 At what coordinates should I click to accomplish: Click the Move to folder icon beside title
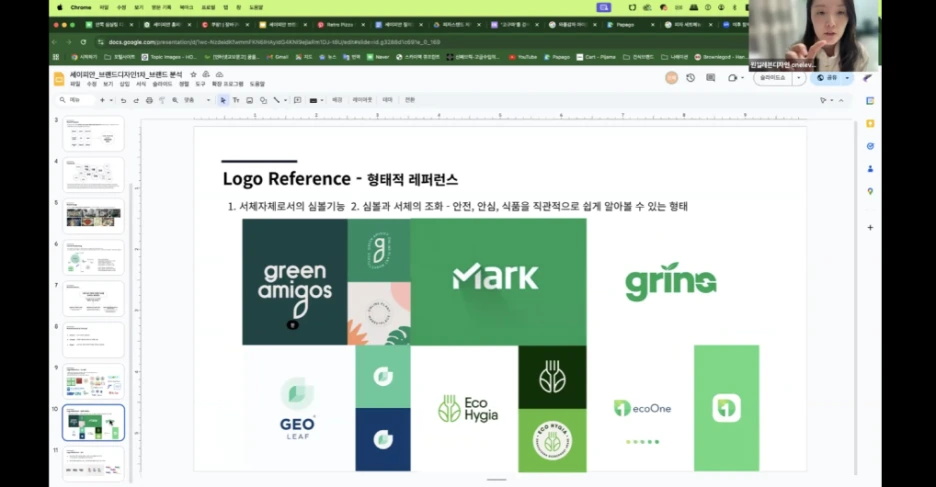point(206,75)
